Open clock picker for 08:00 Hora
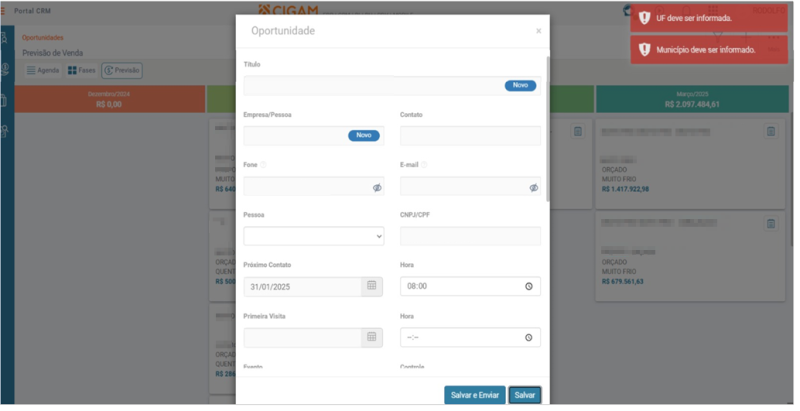Screen dimensions: 800x411 point(529,287)
